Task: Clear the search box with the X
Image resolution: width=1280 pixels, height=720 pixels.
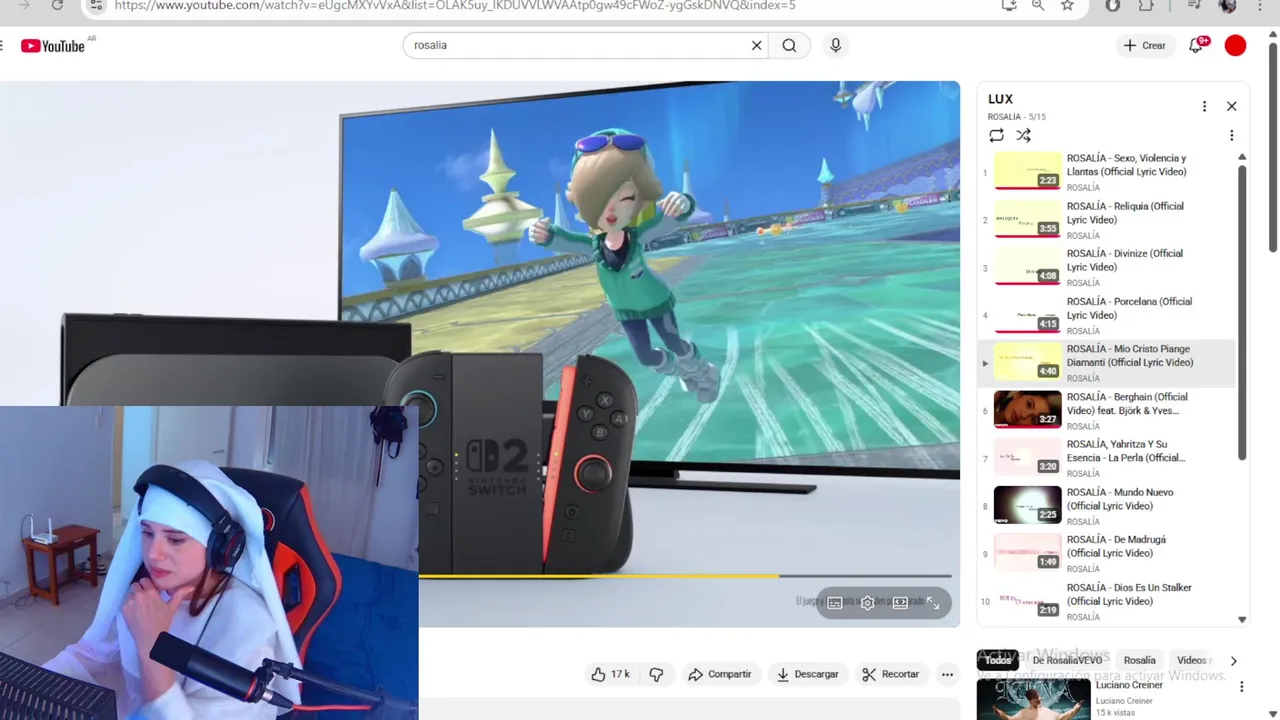Action: 757,45
